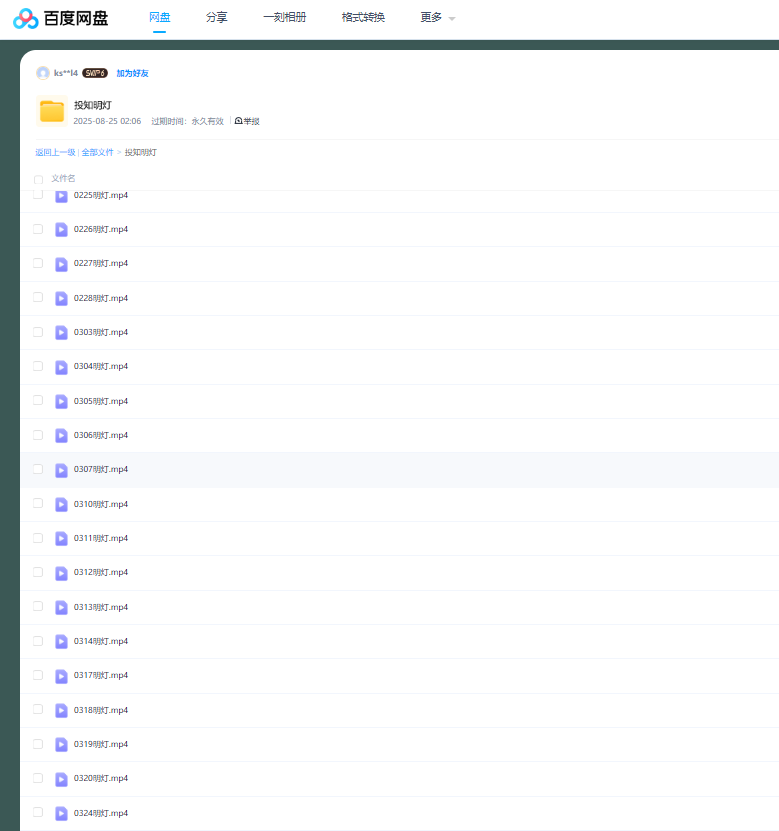Open the file named 0312明灯.mp4

pyautogui.click(x=101, y=572)
